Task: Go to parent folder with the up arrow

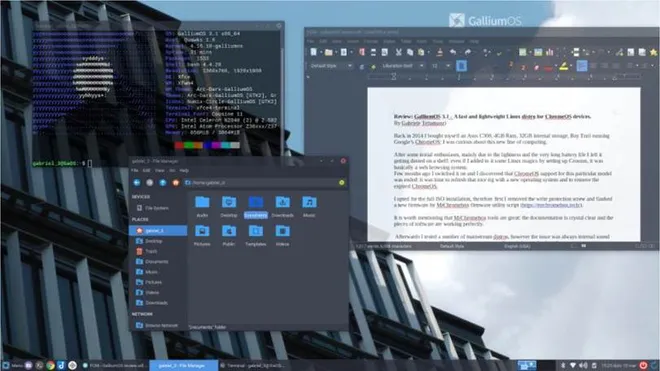Action: [163, 182]
